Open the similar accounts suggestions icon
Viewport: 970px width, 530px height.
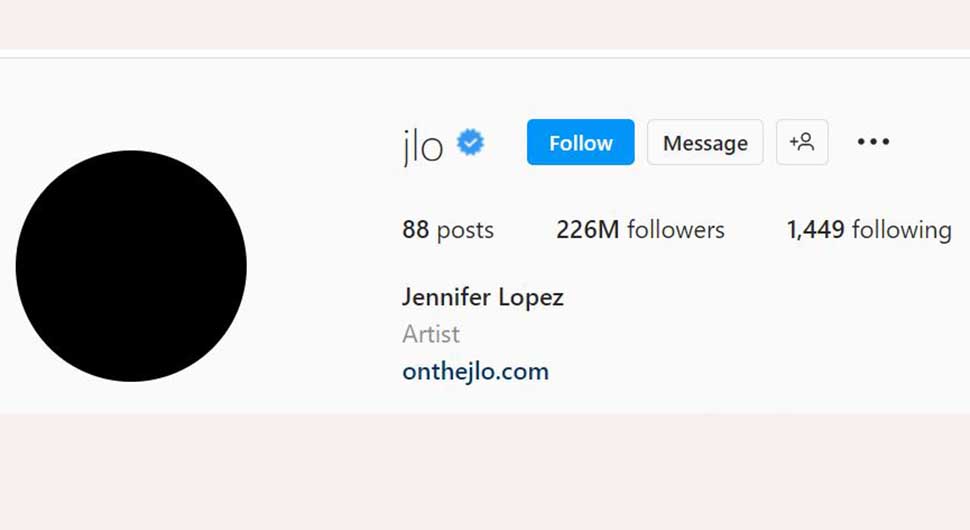point(802,142)
